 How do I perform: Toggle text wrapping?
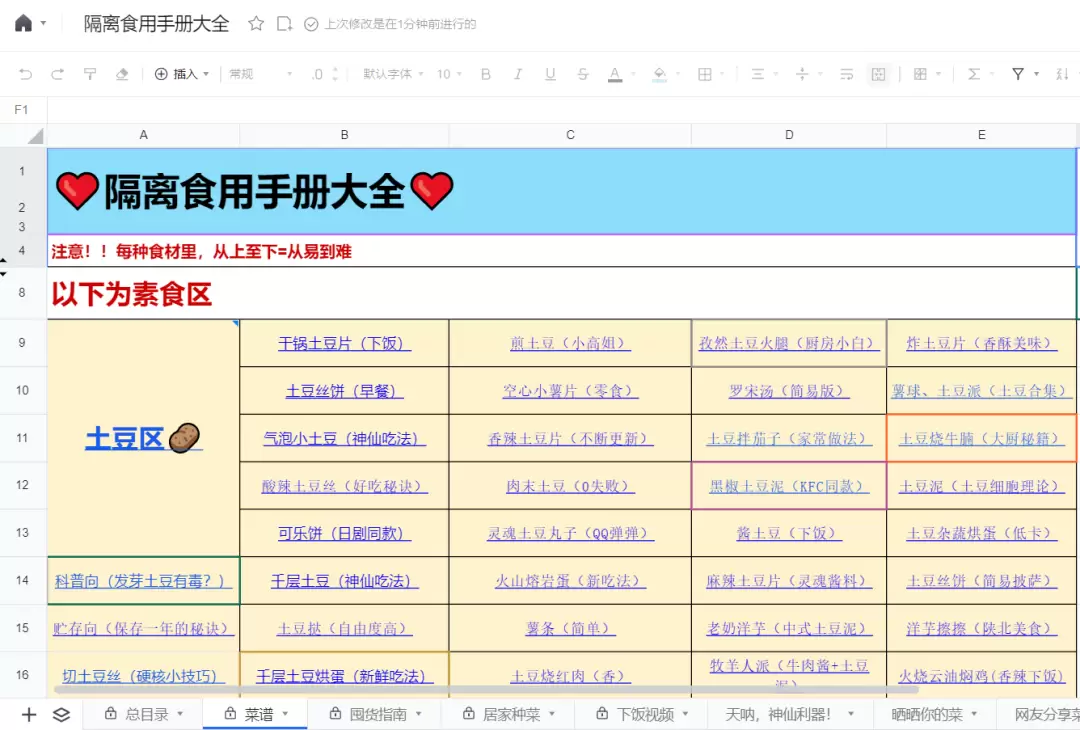pyautogui.click(x=847, y=74)
